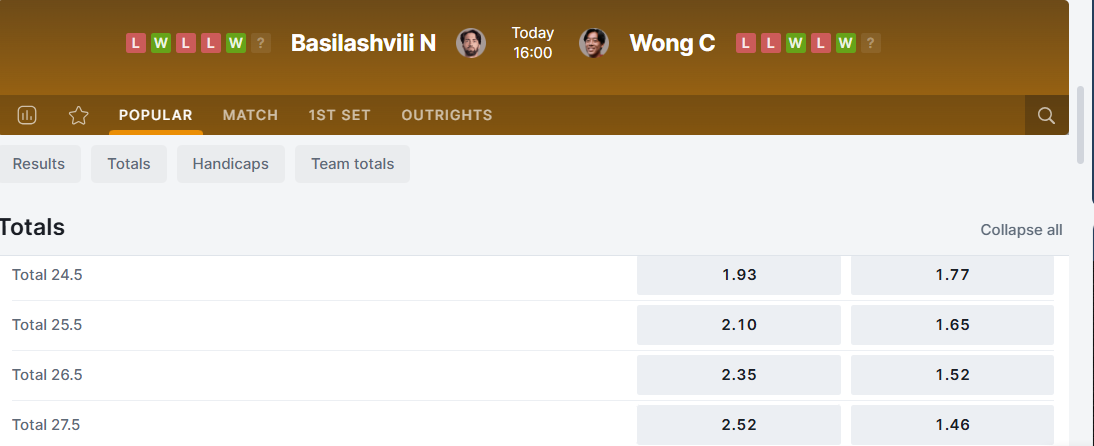This screenshot has height=446, width=1094.
Task: Click Basilashvili N player avatar
Action: click(x=471, y=43)
